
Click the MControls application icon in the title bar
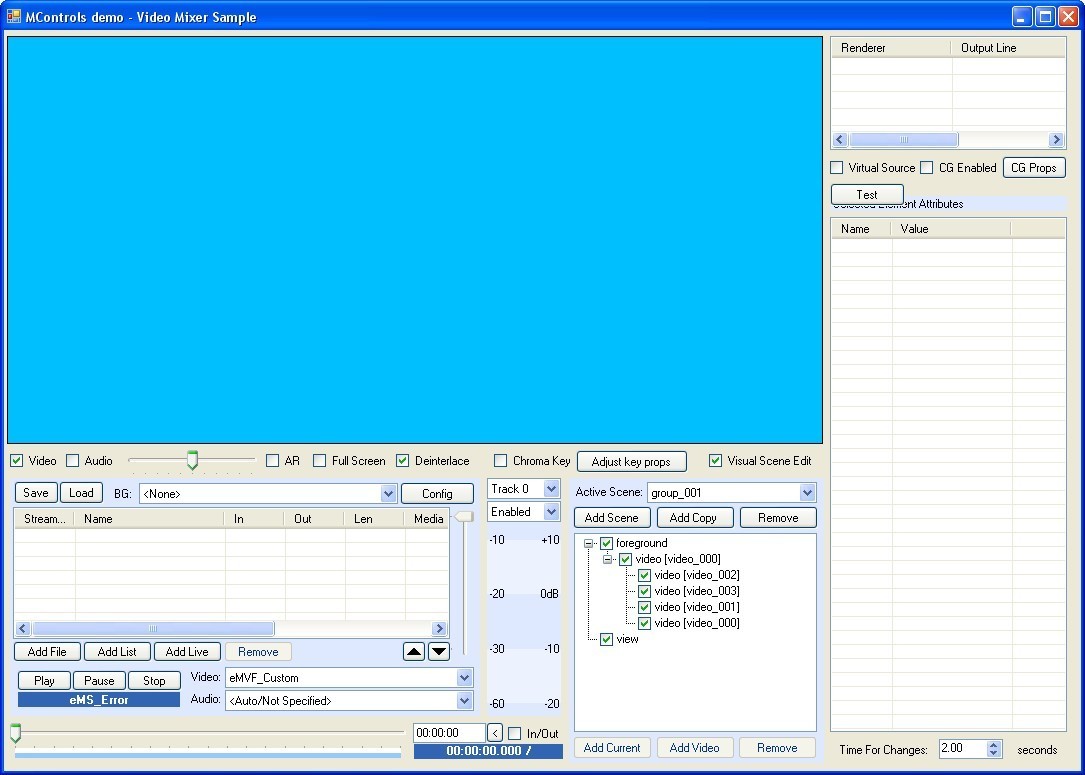[x=12, y=16]
